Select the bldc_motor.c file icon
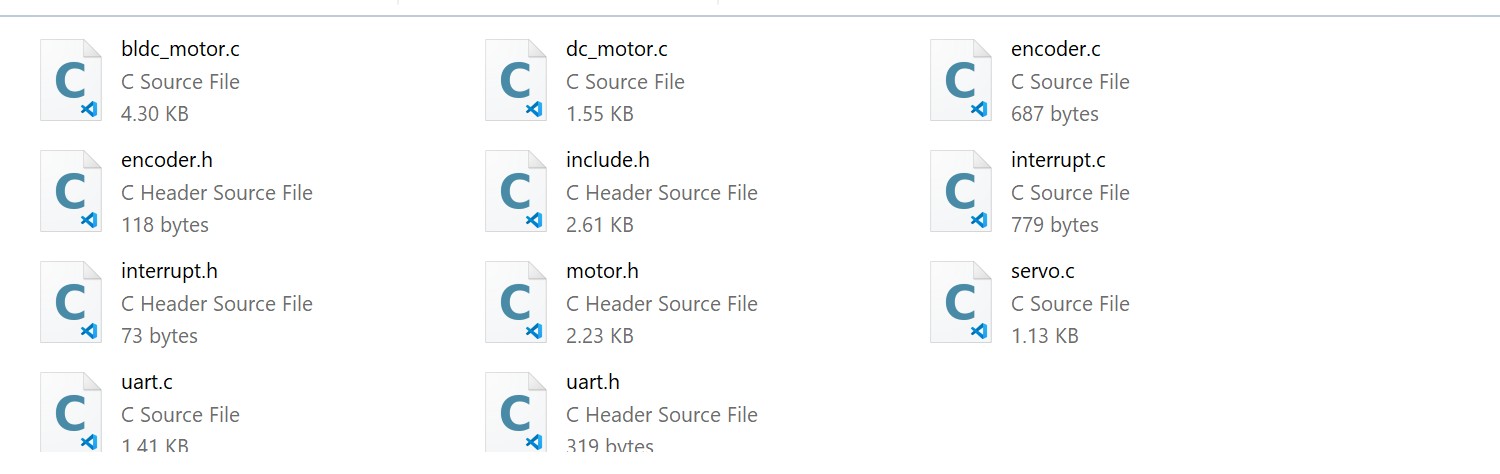1500x474 pixels. pyautogui.click(x=71, y=81)
